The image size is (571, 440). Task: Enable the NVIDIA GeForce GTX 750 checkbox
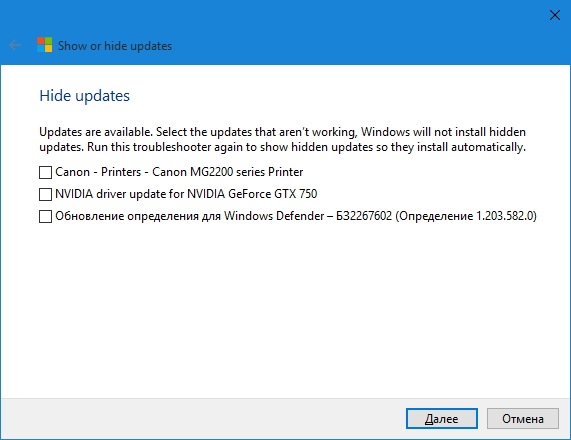tap(45, 194)
